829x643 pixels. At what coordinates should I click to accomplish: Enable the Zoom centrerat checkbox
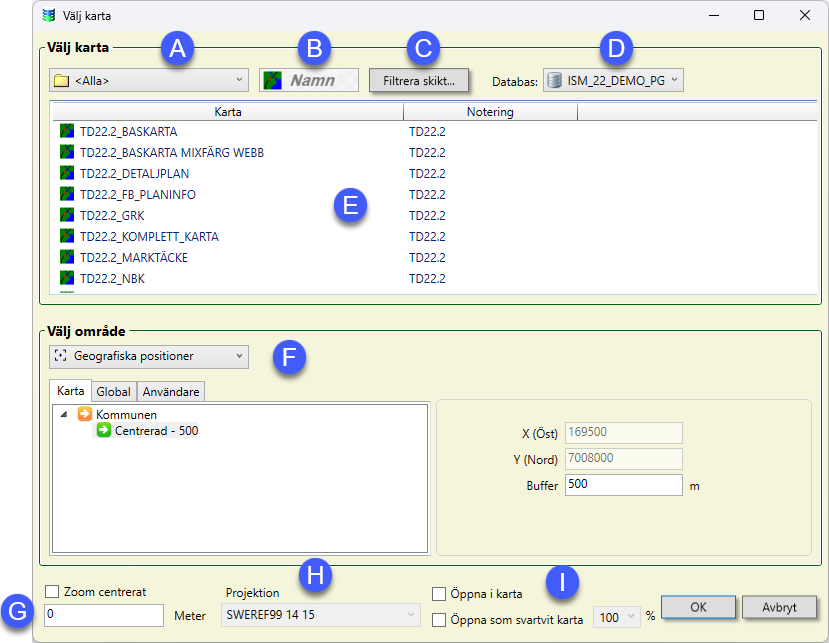[53, 592]
